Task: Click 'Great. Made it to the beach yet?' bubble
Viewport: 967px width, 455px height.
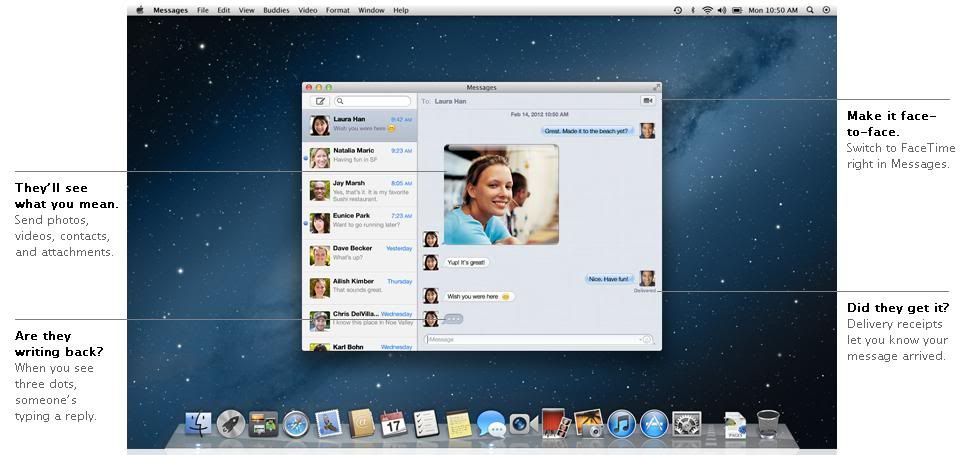Action: (x=588, y=131)
